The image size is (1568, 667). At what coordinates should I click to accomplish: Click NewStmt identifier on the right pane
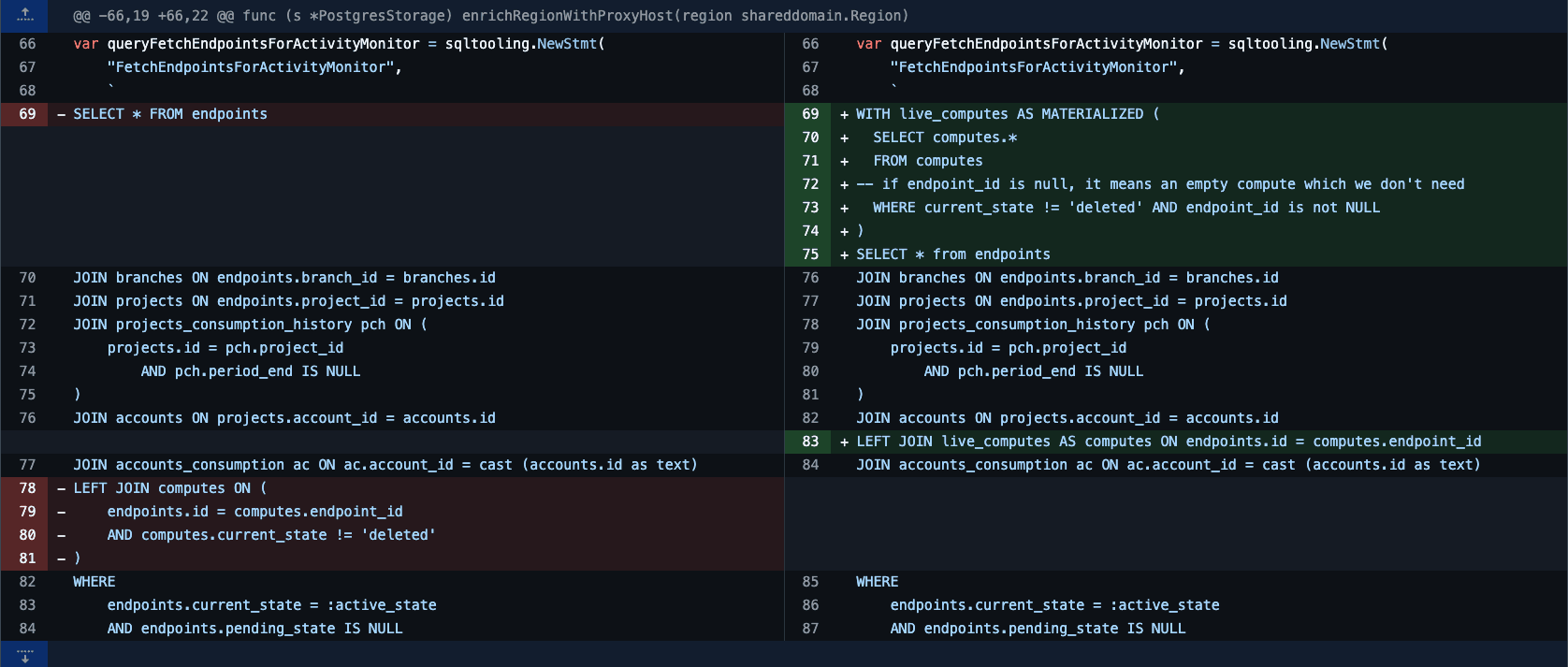tap(1349, 44)
